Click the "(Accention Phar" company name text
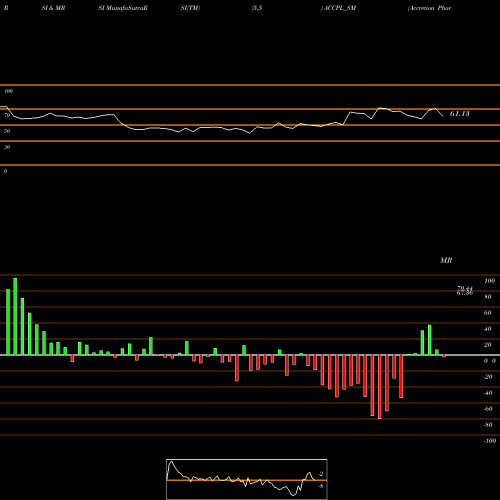500x500 pixels. click(430, 8)
